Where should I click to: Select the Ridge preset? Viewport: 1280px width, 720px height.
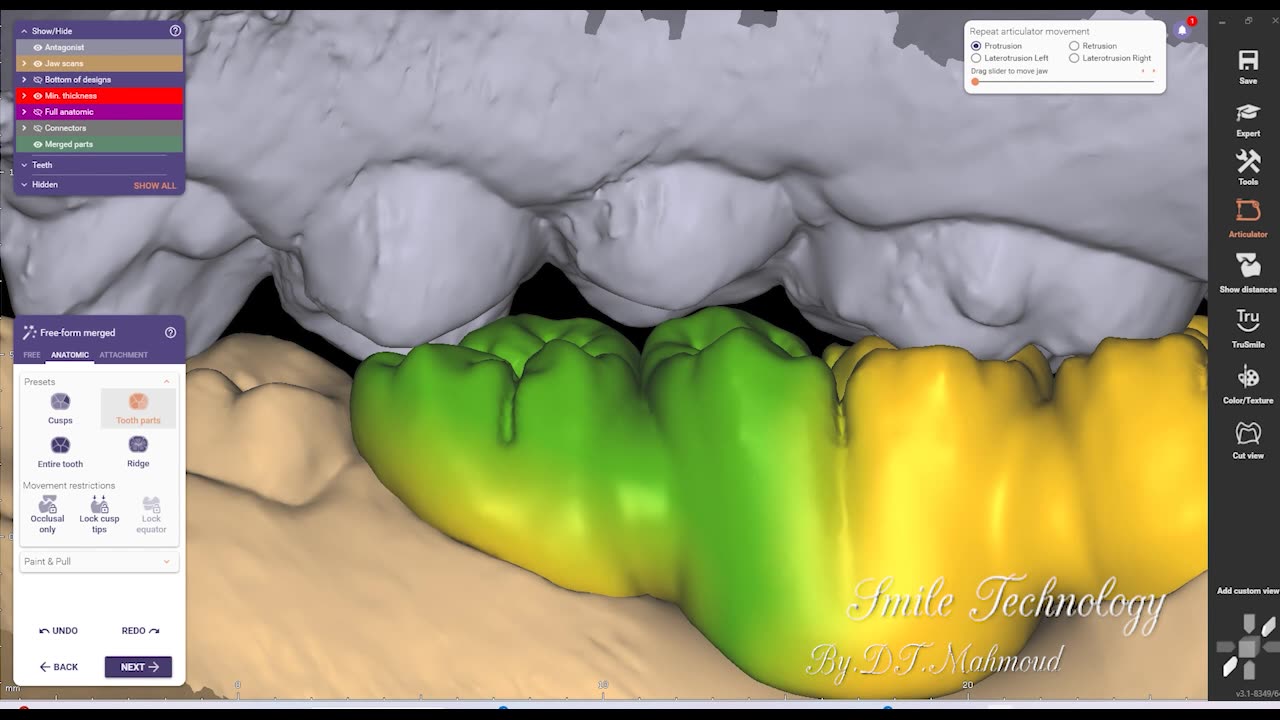(138, 452)
